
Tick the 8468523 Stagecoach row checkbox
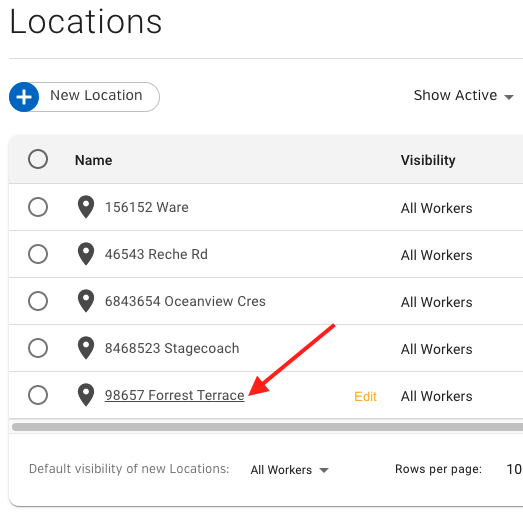point(38,348)
